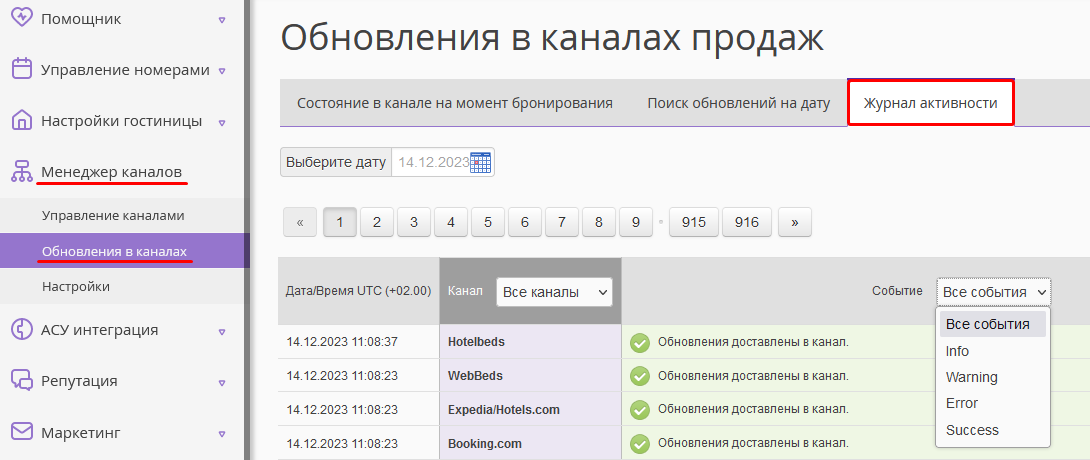Go to page 7
This screenshot has height=460, width=1090.
[562, 222]
